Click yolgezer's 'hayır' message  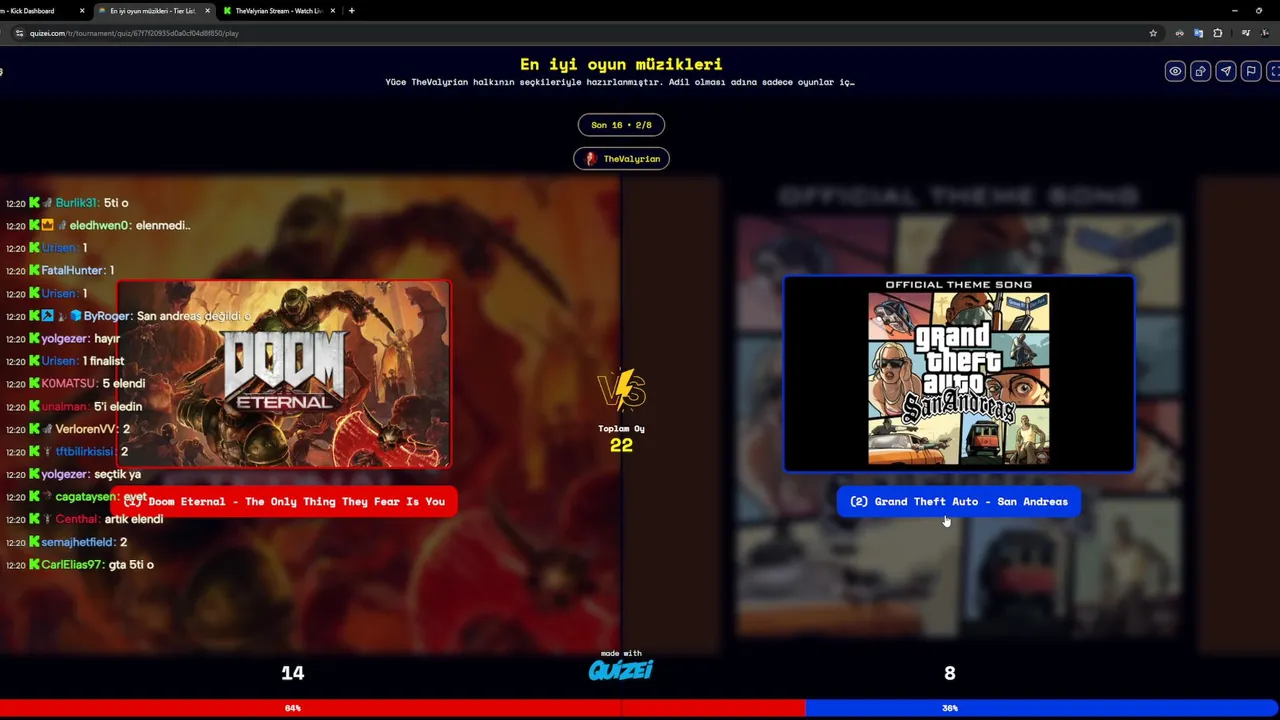click(63, 338)
